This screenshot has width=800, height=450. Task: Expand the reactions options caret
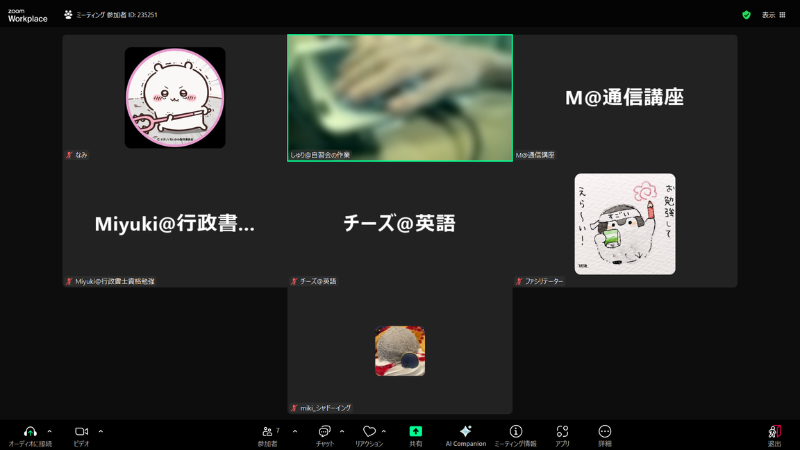[x=384, y=432]
